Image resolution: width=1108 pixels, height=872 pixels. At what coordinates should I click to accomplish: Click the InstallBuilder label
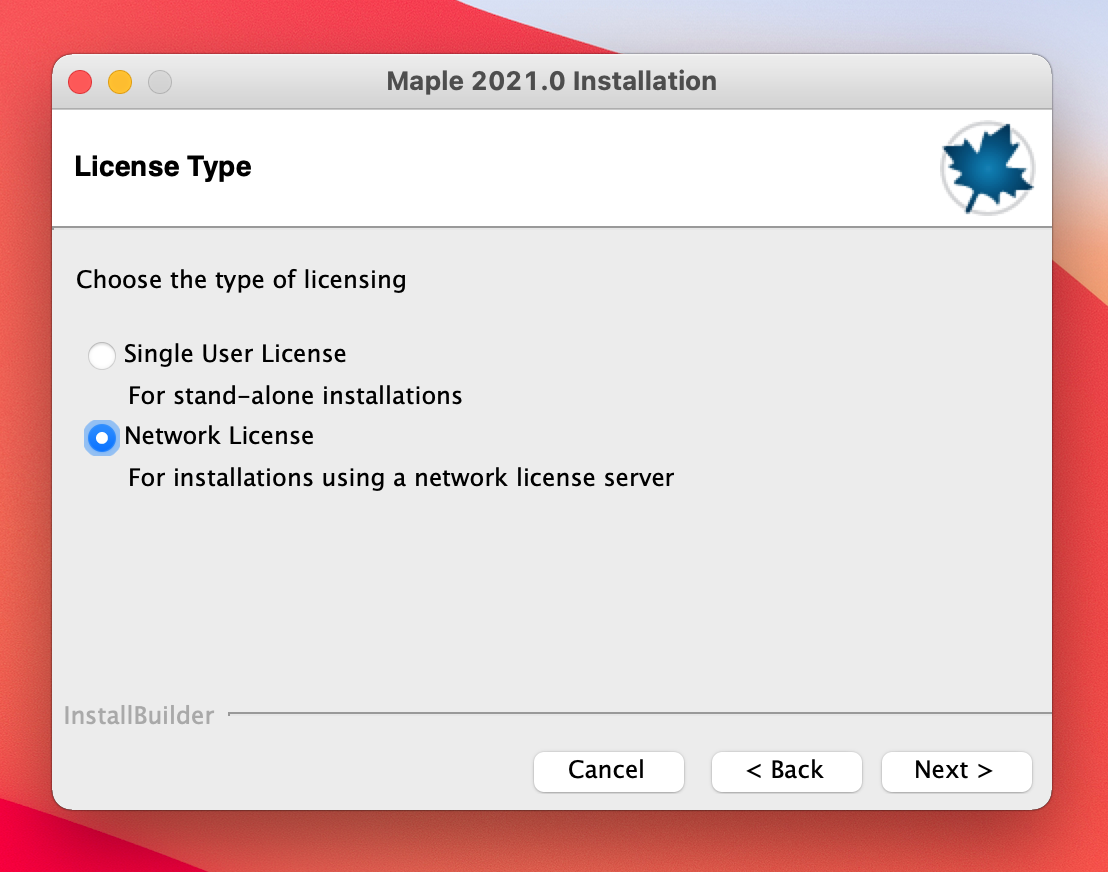(x=139, y=716)
